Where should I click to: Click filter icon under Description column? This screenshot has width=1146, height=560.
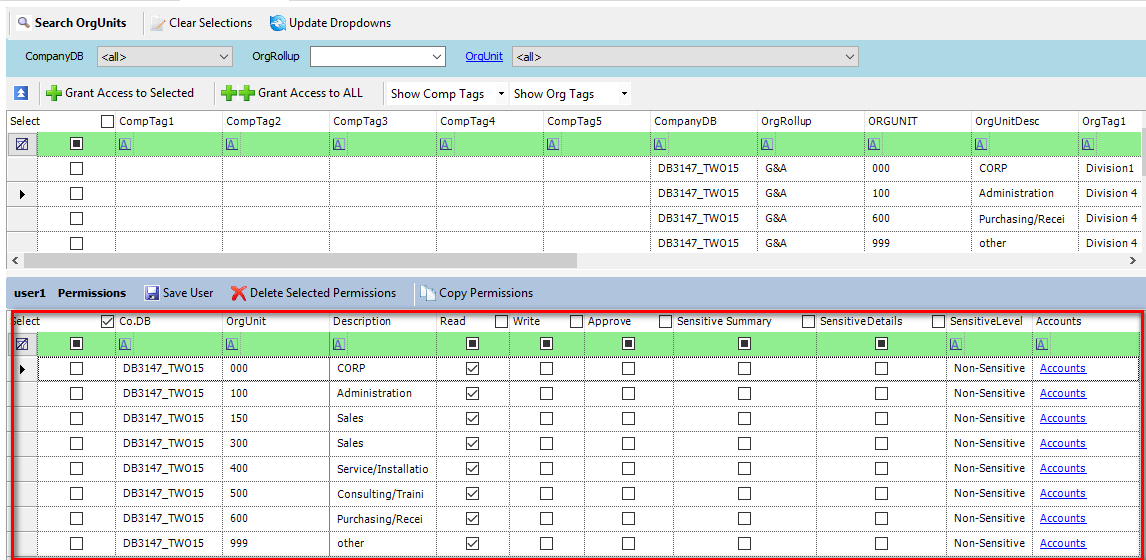(x=338, y=344)
